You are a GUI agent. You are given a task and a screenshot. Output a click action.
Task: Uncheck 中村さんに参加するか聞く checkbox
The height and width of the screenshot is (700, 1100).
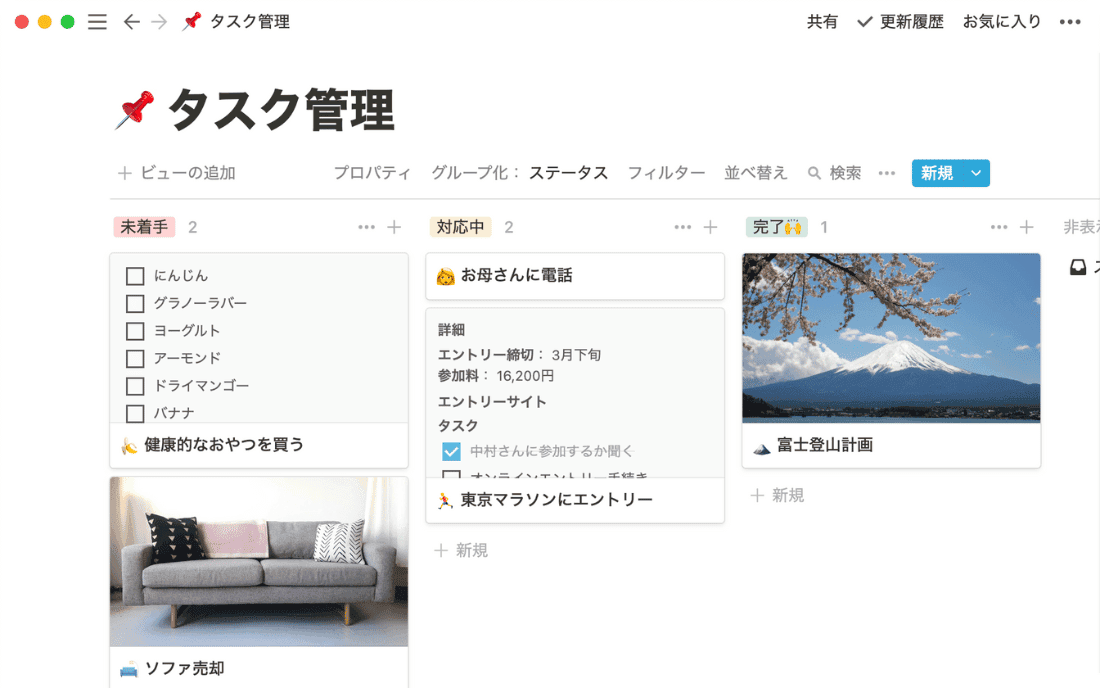451,451
